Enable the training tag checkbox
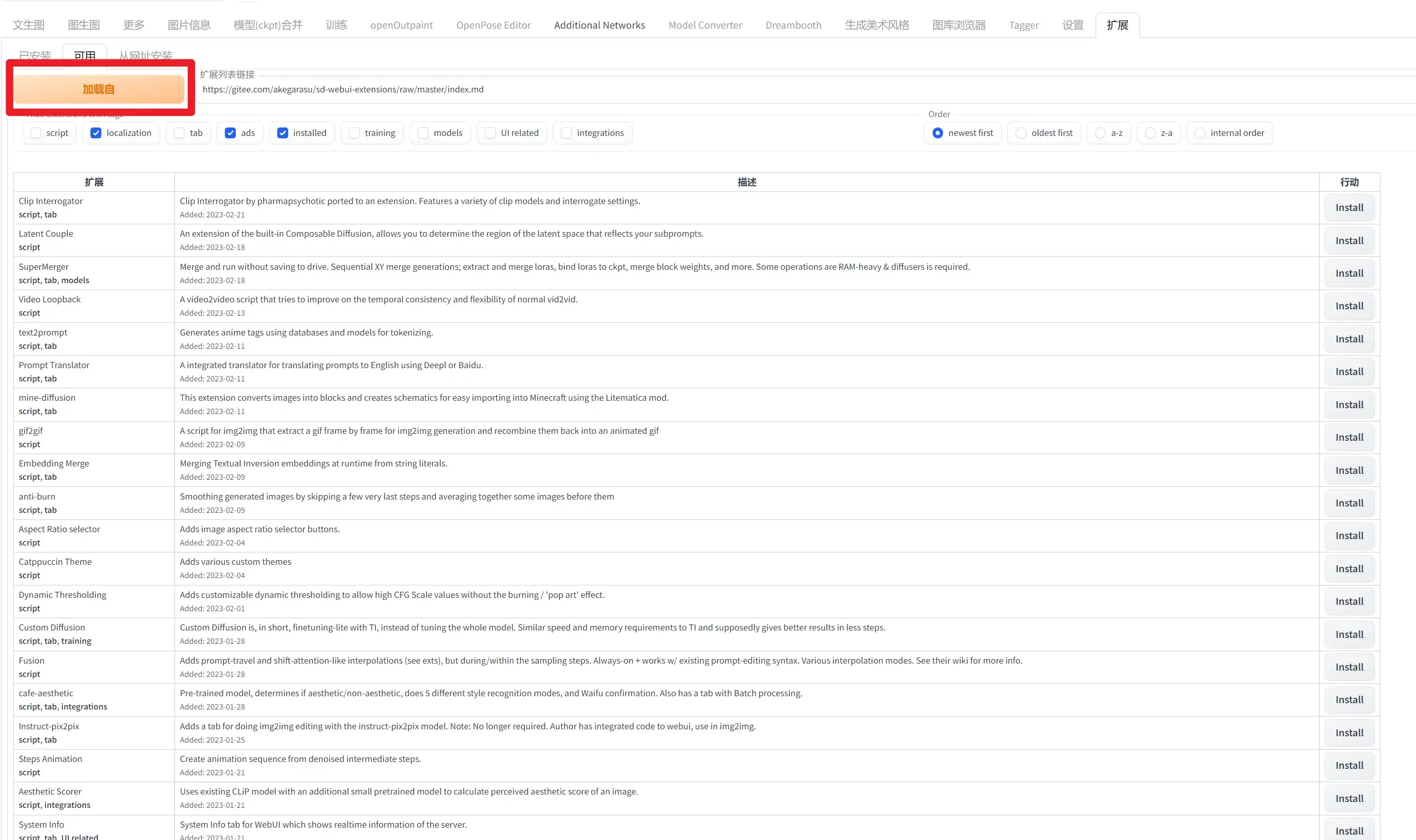This screenshot has width=1416, height=840. tap(354, 133)
